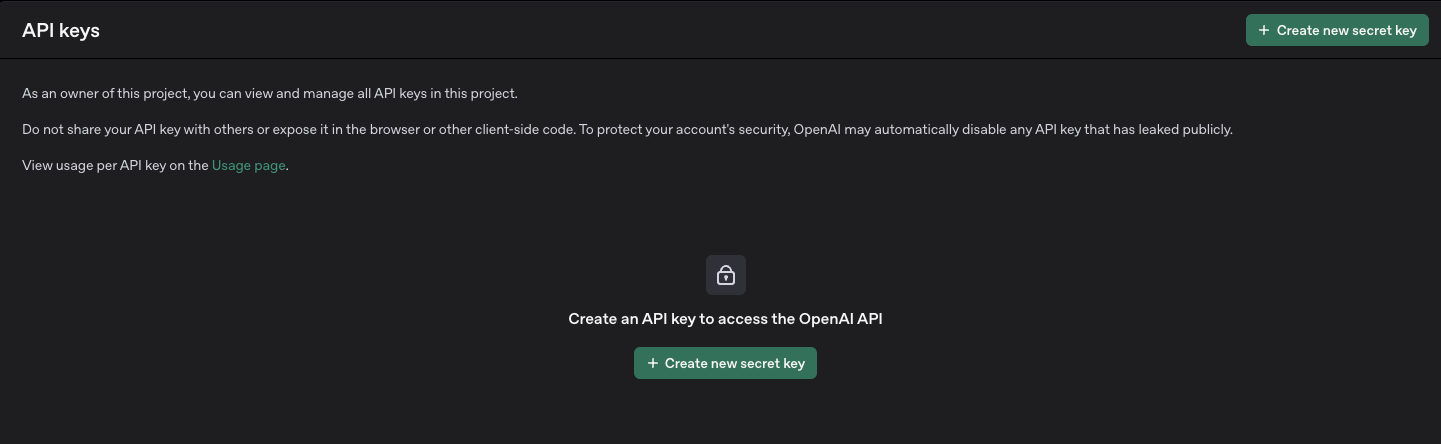Viewport: 1441px width, 444px height.
Task: Click 'you can view' in the owner sentence
Action: (x=233, y=93)
